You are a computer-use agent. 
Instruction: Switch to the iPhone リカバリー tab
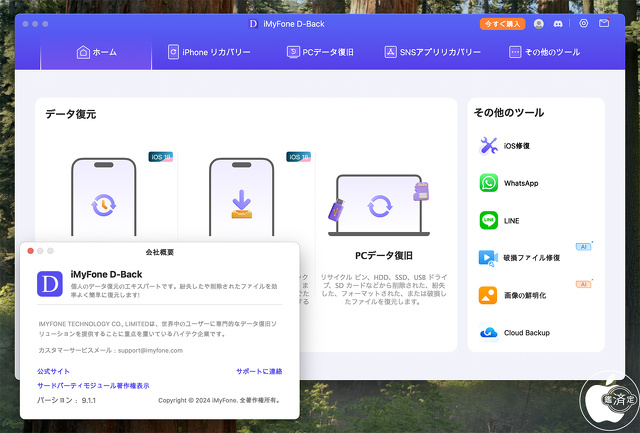(209, 52)
